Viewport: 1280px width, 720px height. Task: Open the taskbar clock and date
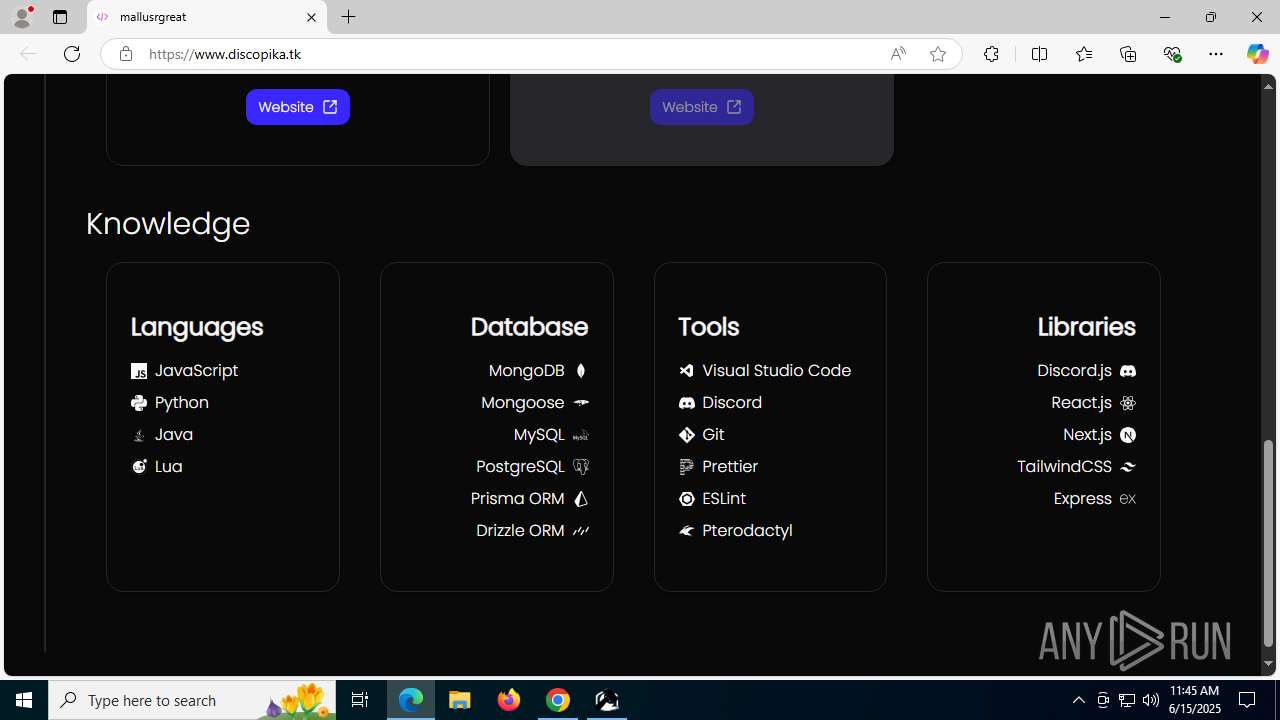(1196, 700)
